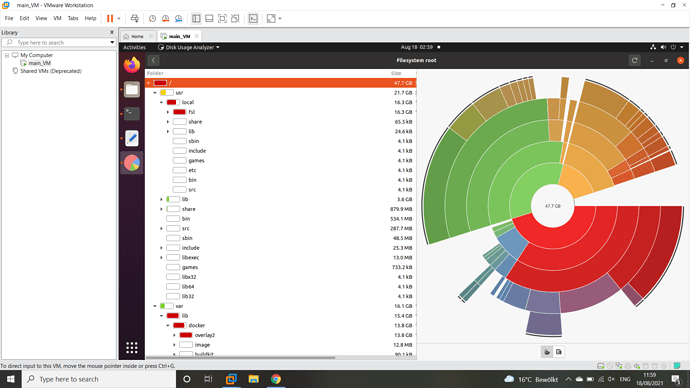Expand the libexec folder
The image size is (690, 388).
(161, 257)
